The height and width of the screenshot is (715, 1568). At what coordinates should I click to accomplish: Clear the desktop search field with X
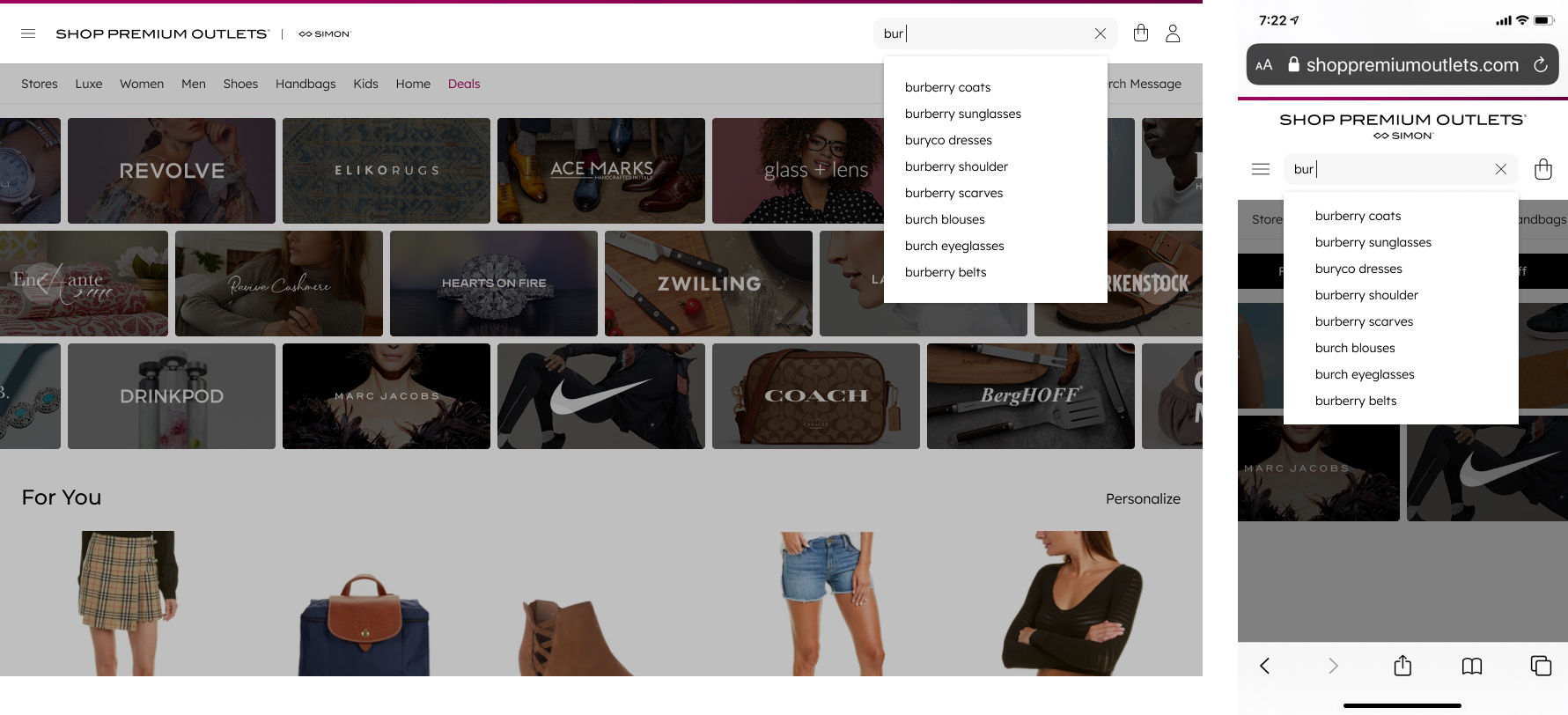1101,33
